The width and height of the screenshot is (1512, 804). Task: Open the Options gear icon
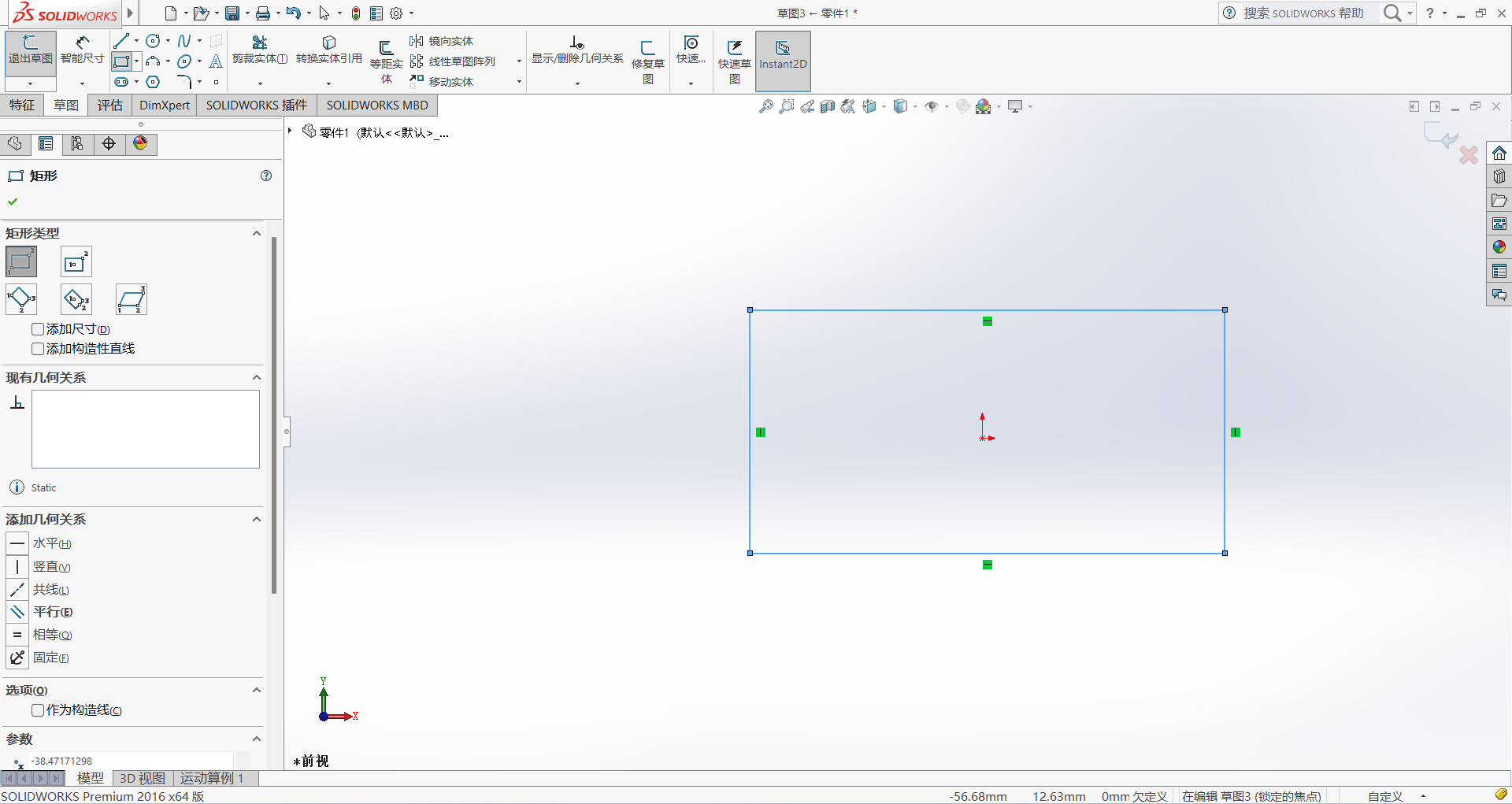coord(396,13)
